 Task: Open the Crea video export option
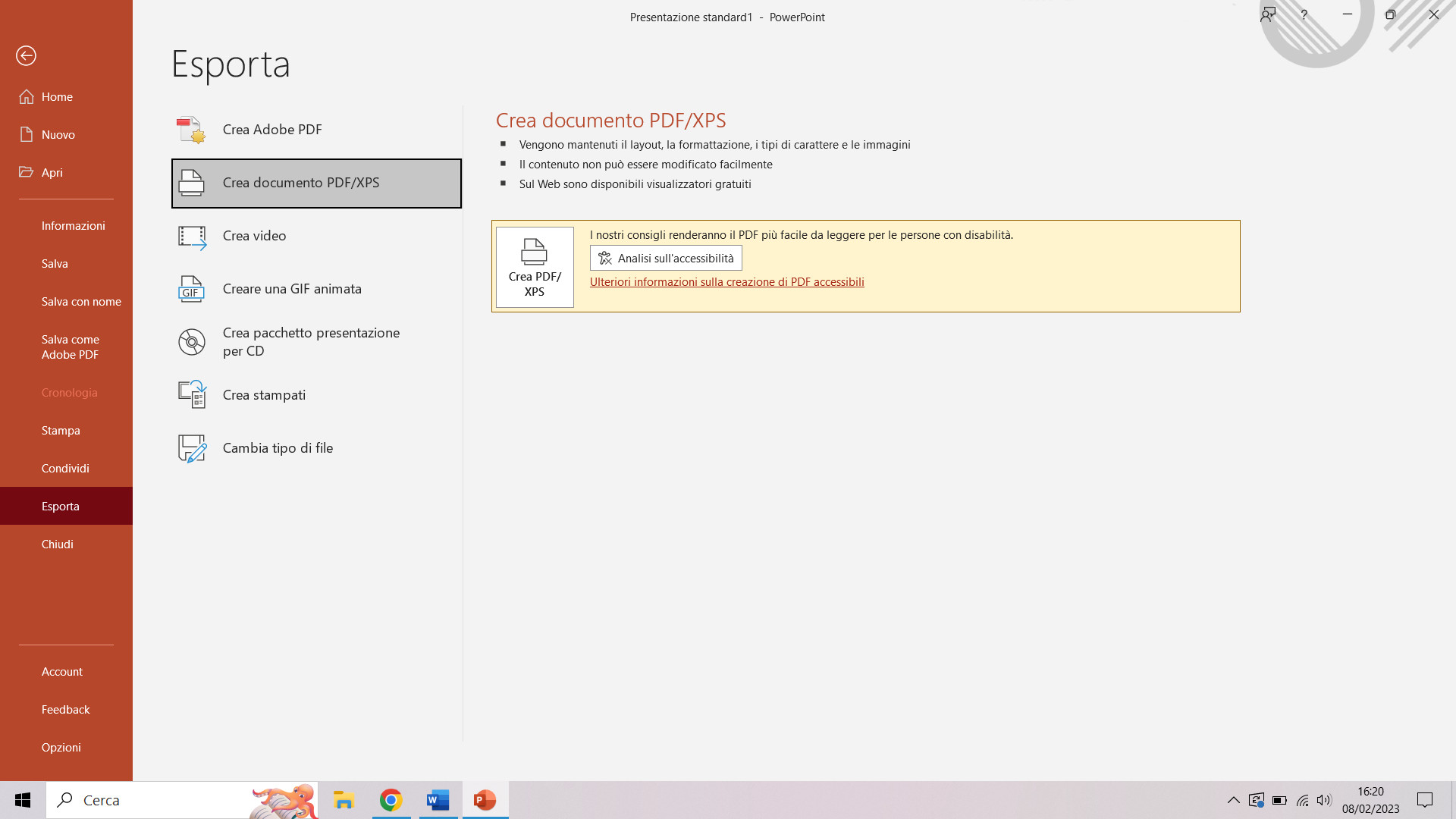pos(254,235)
